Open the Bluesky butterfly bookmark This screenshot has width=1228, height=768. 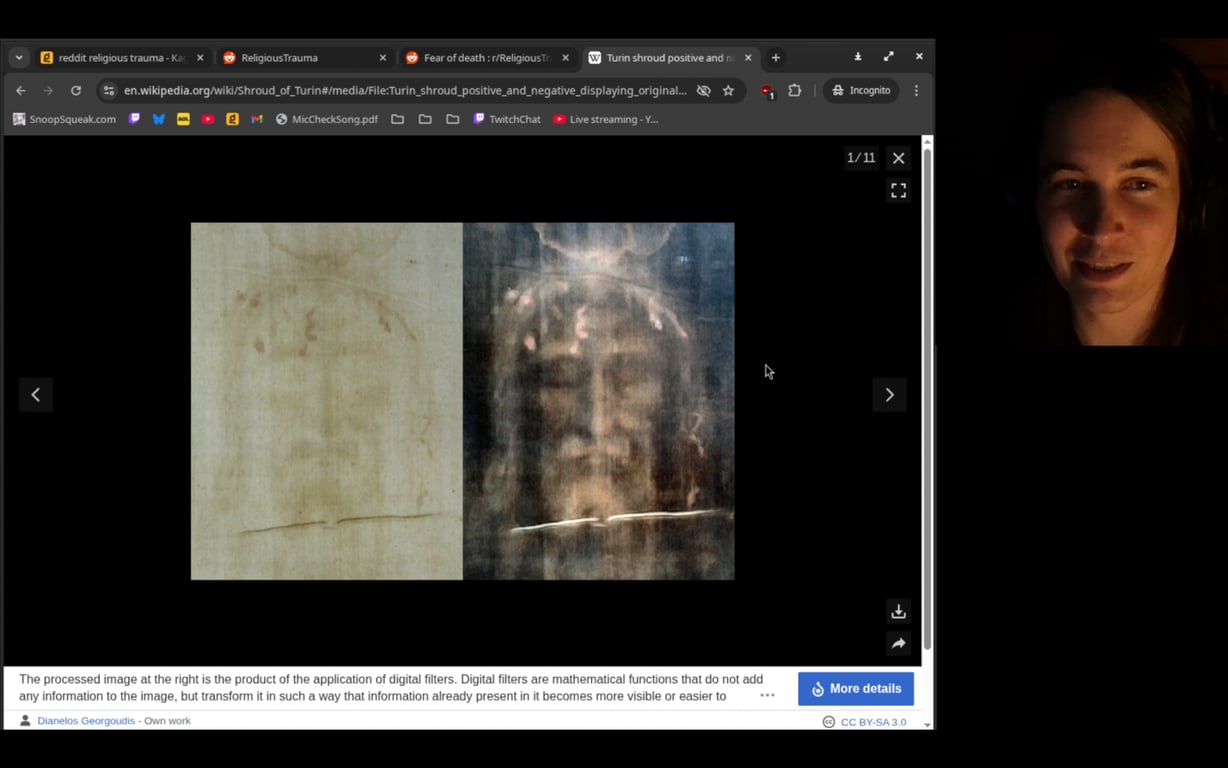pyautogui.click(x=159, y=119)
